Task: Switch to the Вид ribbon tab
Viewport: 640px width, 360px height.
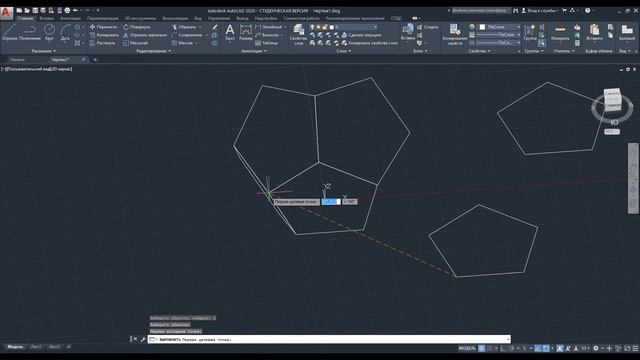Action: click(x=198, y=18)
